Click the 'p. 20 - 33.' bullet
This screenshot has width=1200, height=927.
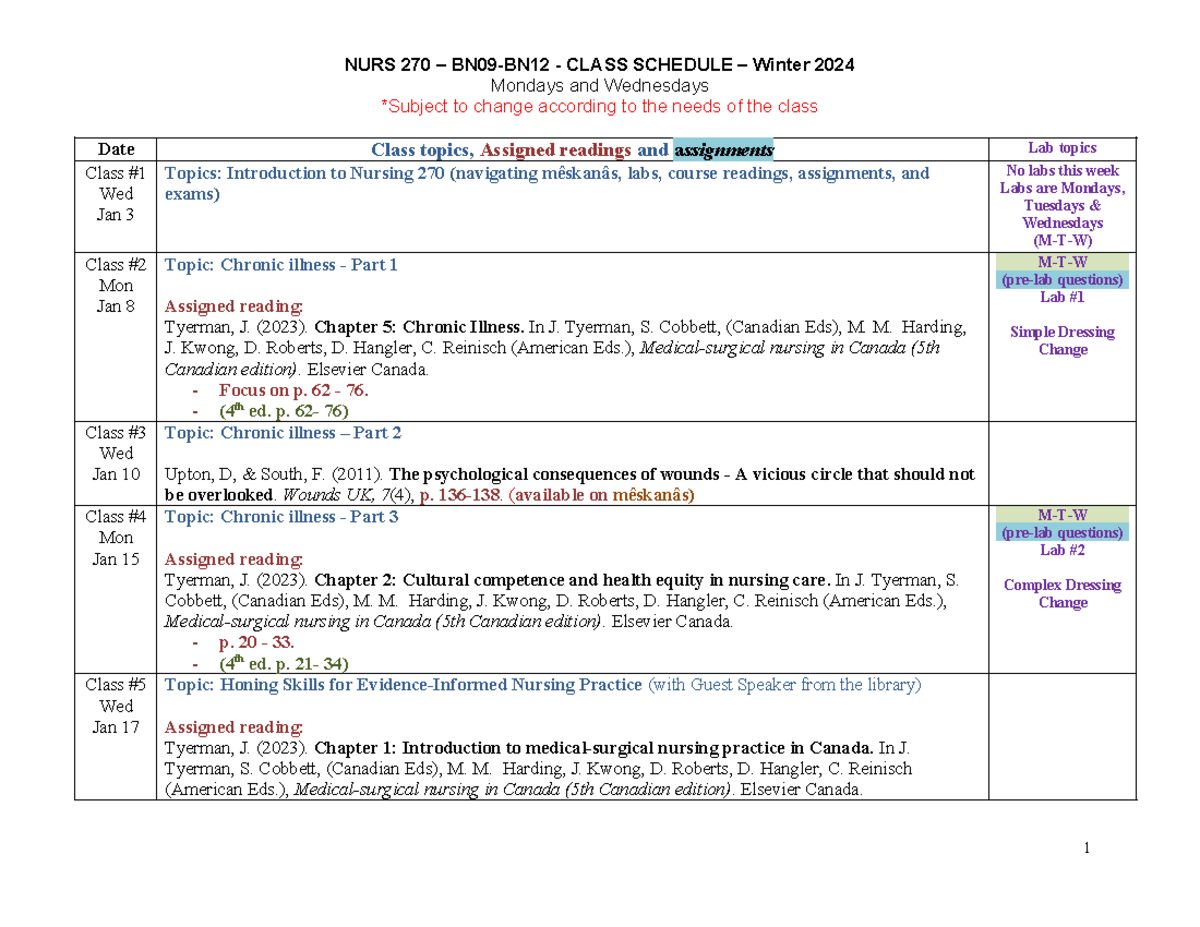(256, 642)
